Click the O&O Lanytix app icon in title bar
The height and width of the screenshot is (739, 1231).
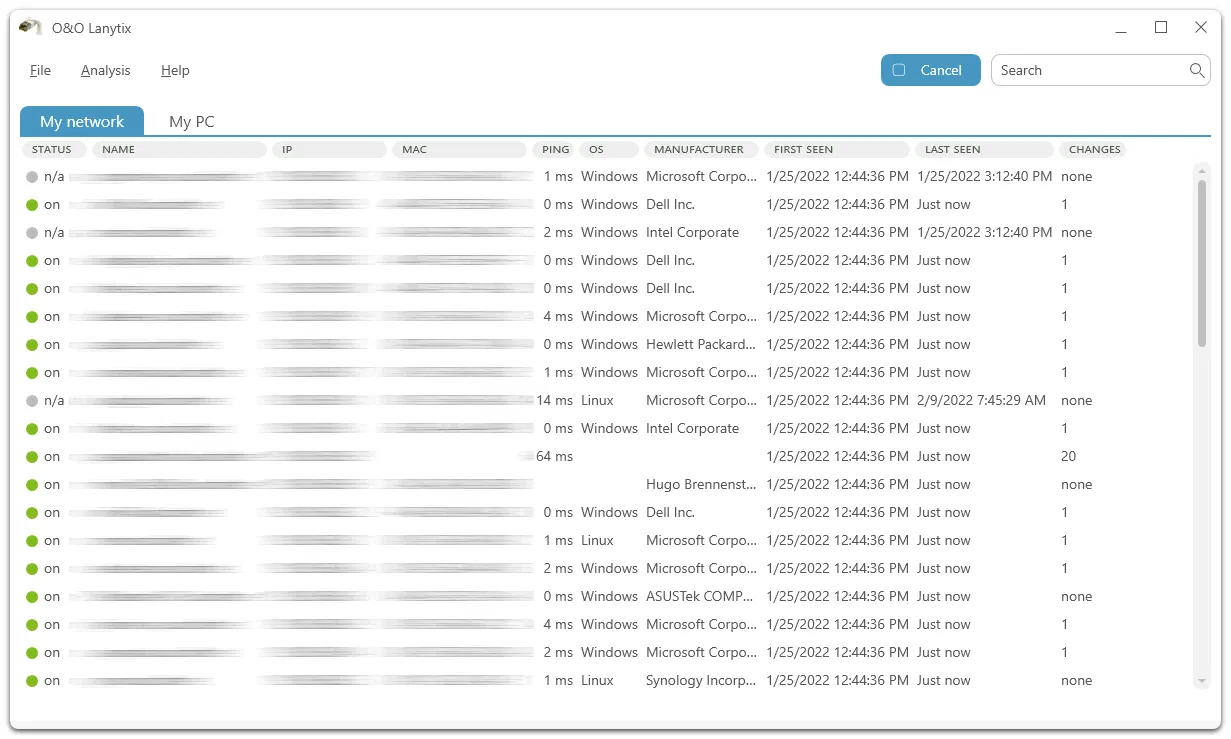pos(30,28)
